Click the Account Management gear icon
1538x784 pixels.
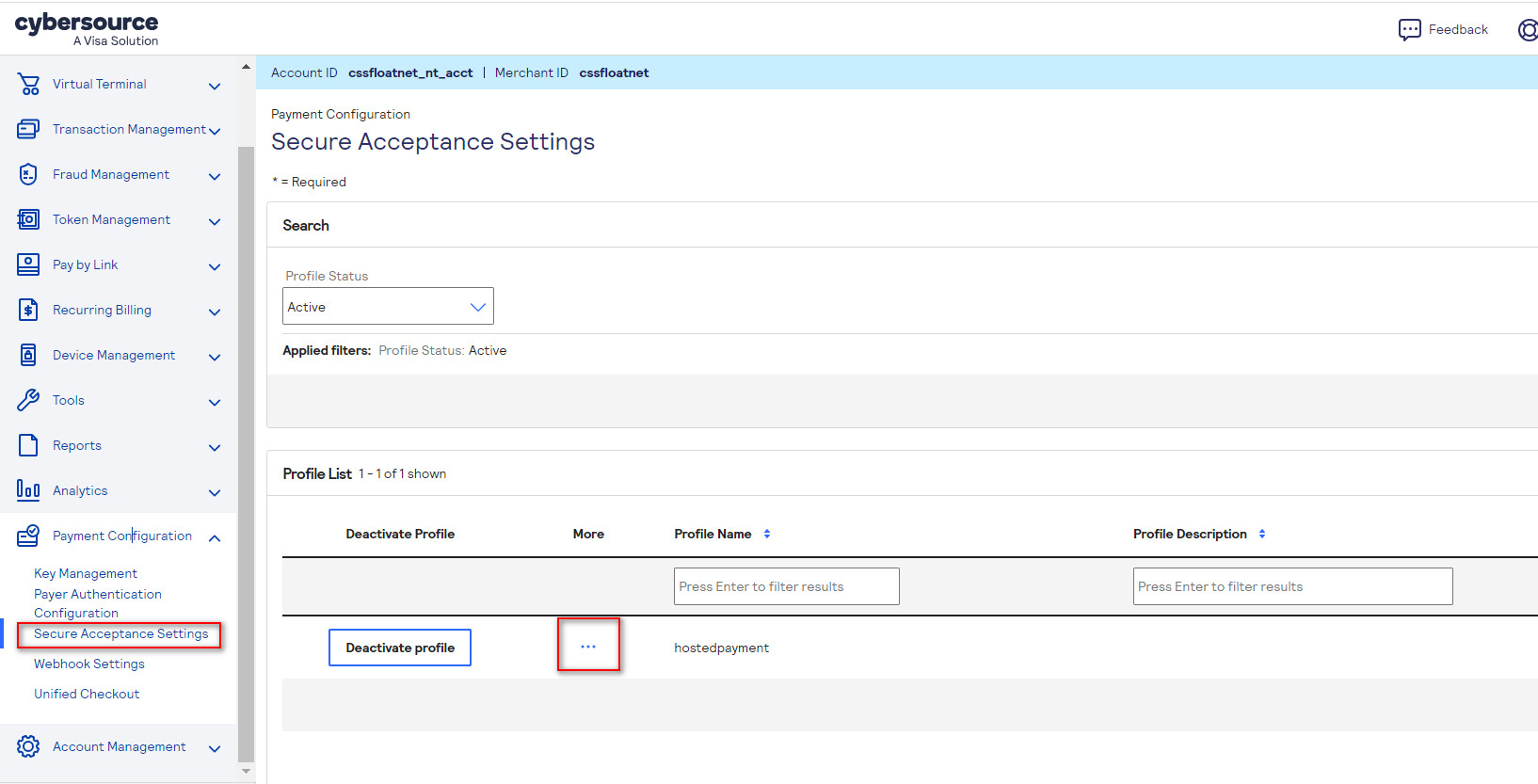pos(28,746)
